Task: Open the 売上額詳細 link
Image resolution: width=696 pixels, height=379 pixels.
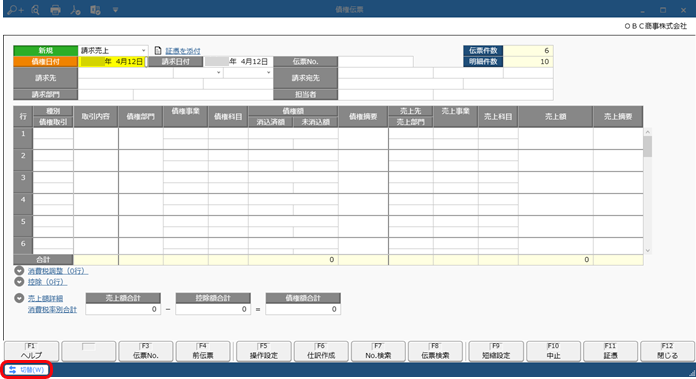Action: pos(45,298)
